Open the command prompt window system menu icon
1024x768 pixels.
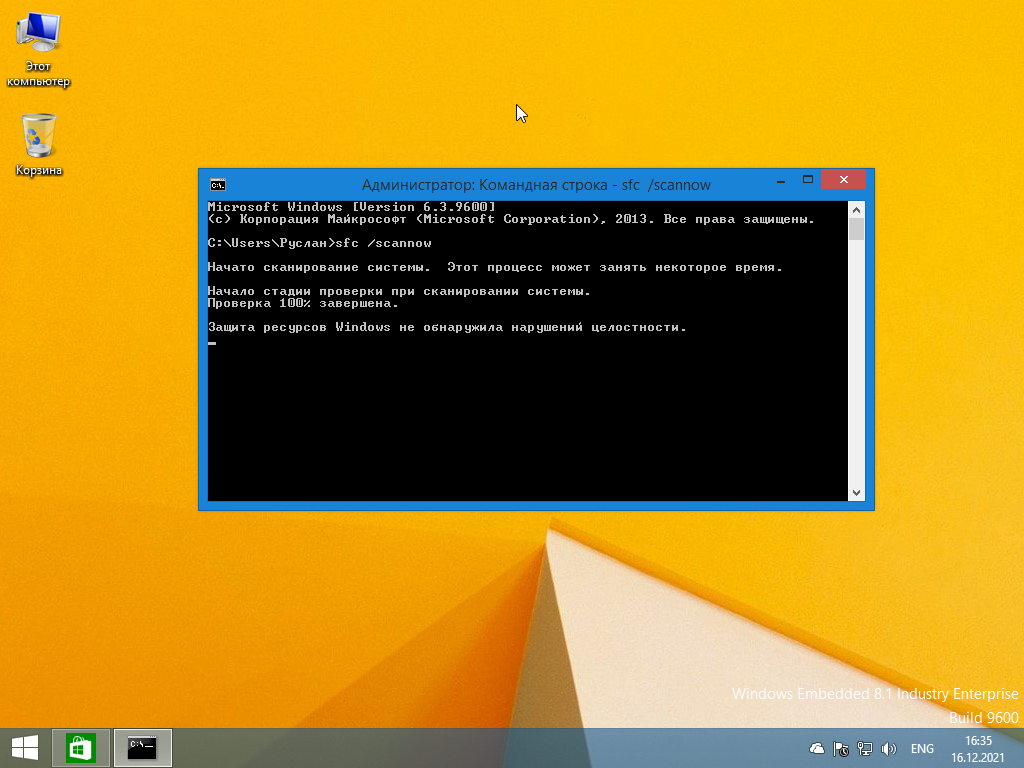tap(217, 184)
